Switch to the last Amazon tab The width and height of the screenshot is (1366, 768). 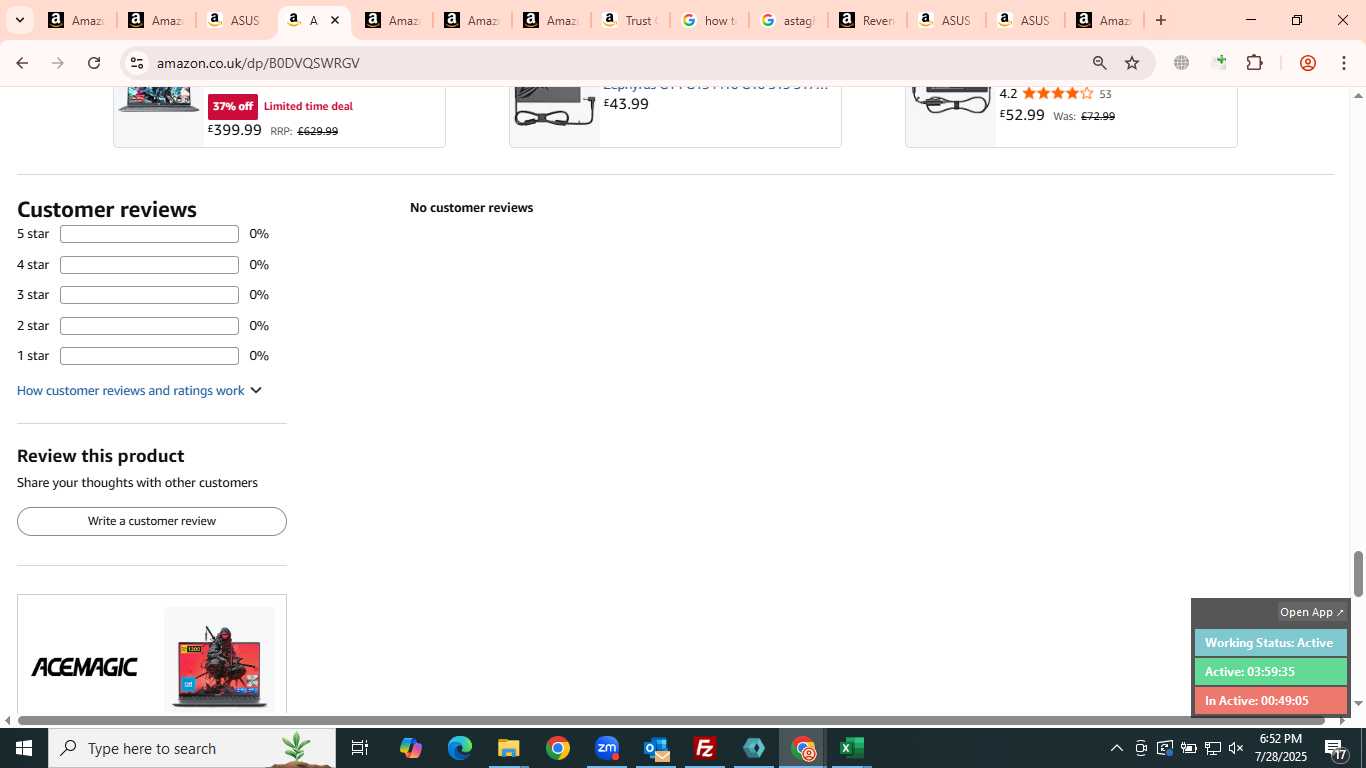tap(1104, 20)
